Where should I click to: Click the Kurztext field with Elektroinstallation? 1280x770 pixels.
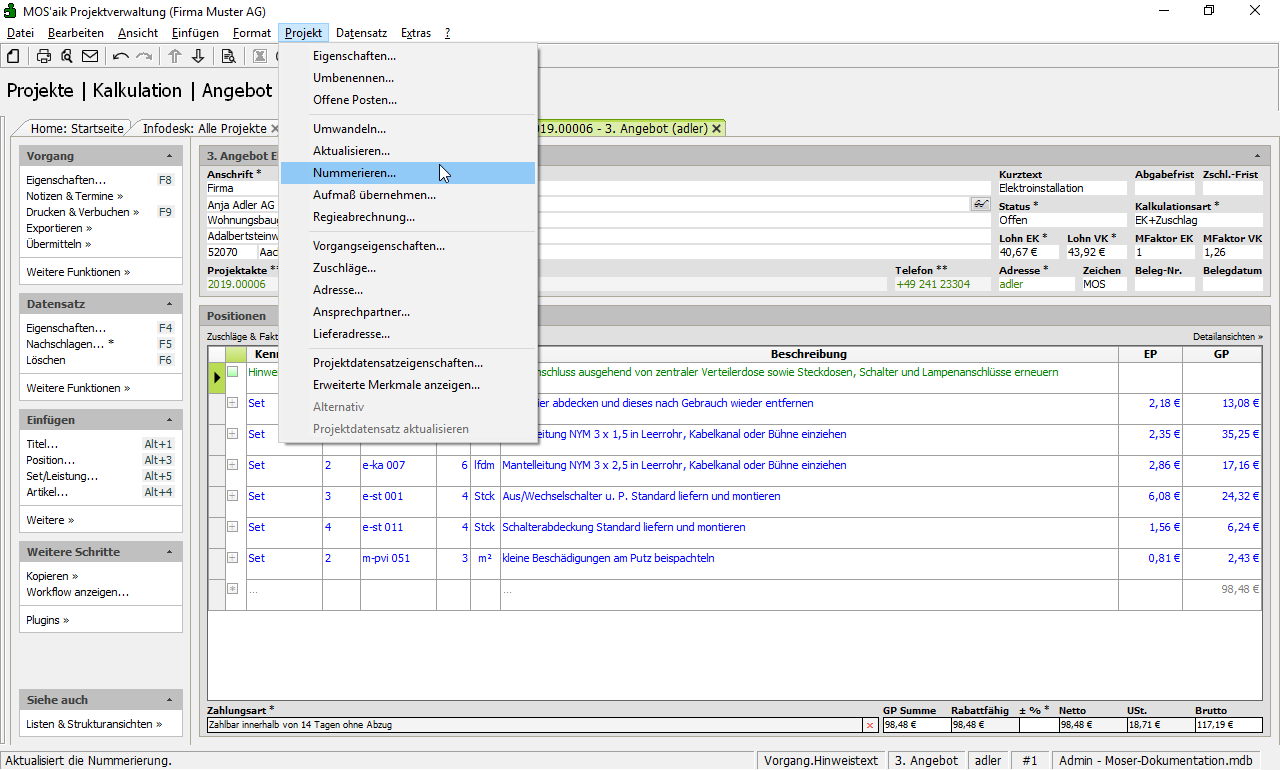click(x=1060, y=188)
